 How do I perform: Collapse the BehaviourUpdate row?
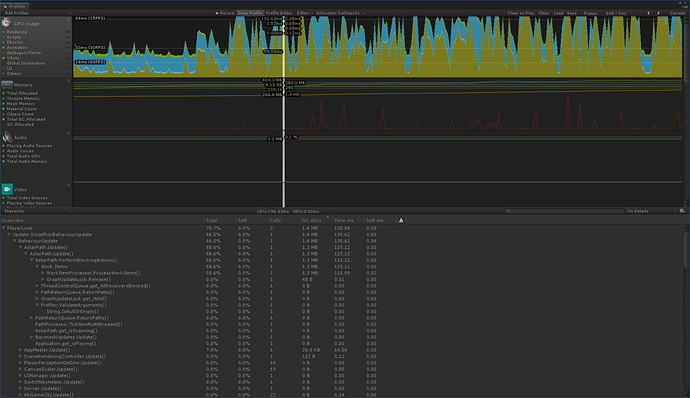point(15,241)
